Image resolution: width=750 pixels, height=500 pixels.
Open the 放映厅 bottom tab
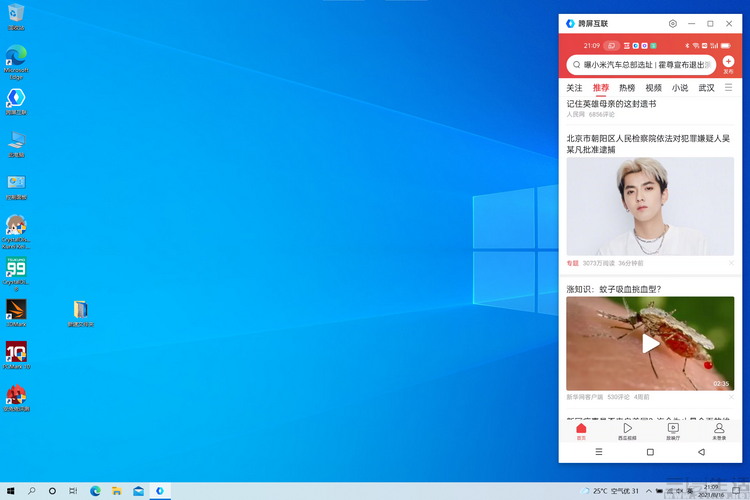point(673,431)
